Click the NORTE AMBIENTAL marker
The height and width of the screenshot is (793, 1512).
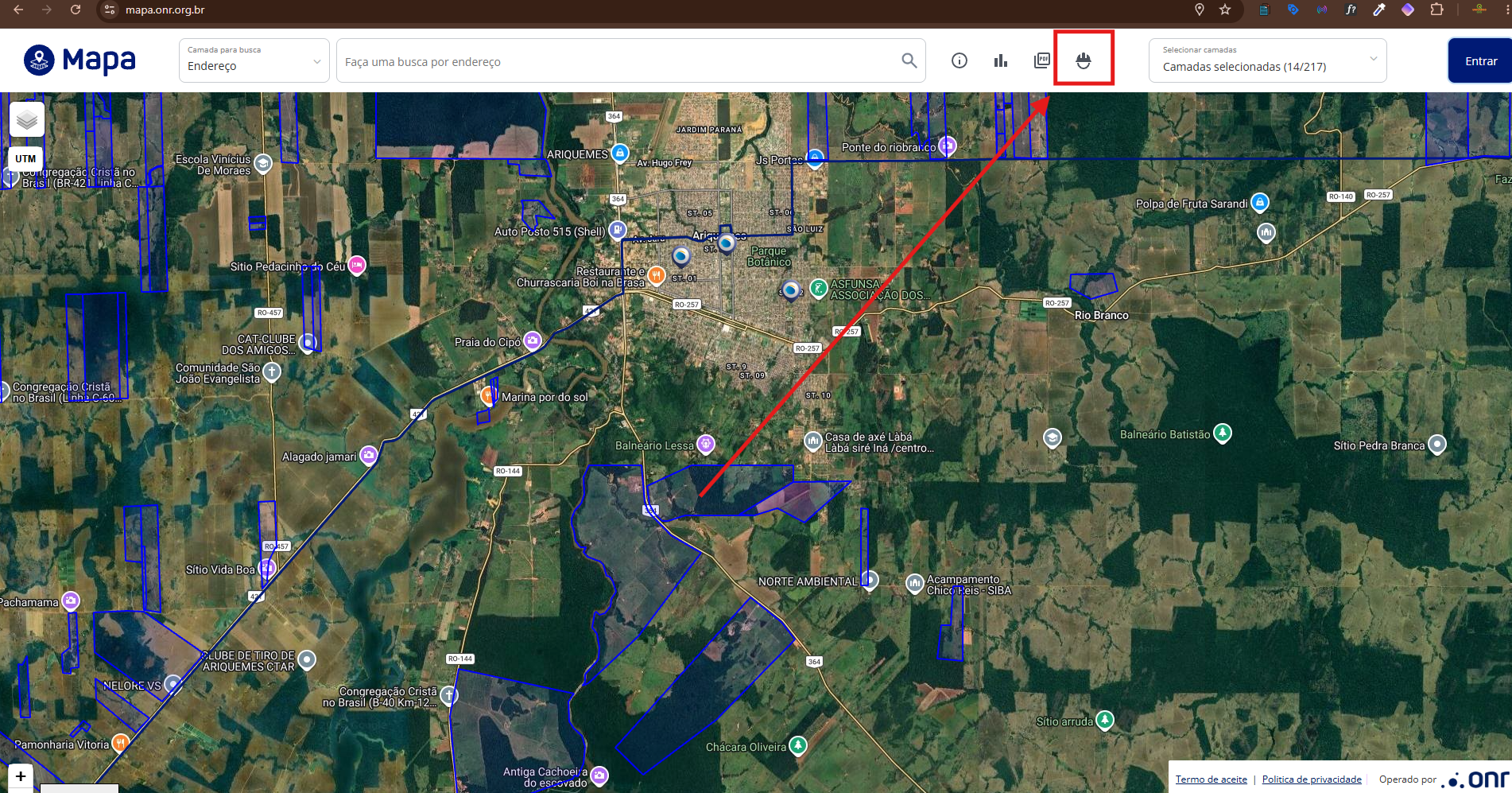[x=870, y=580]
